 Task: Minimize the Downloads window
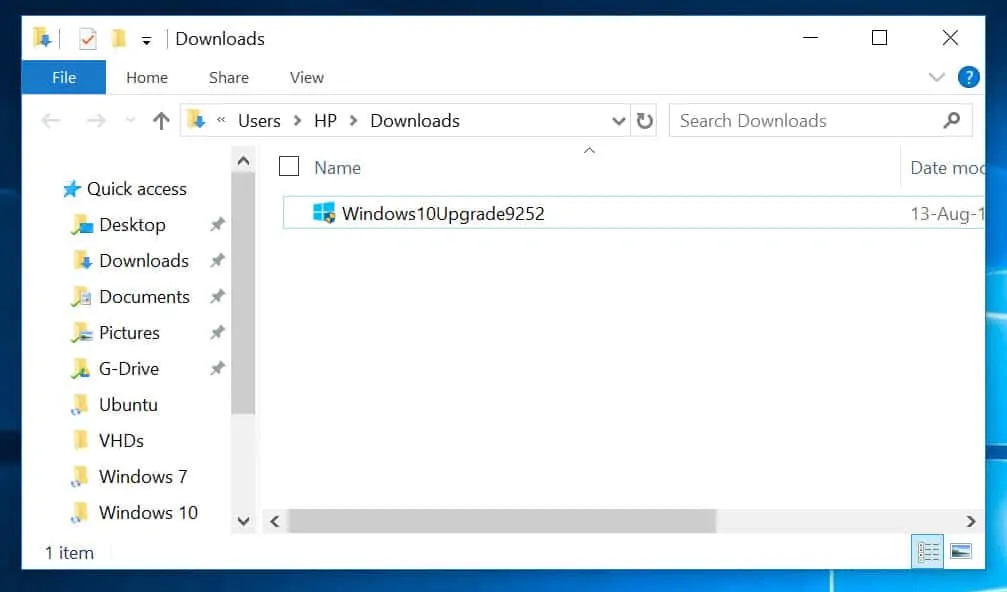coord(810,38)
